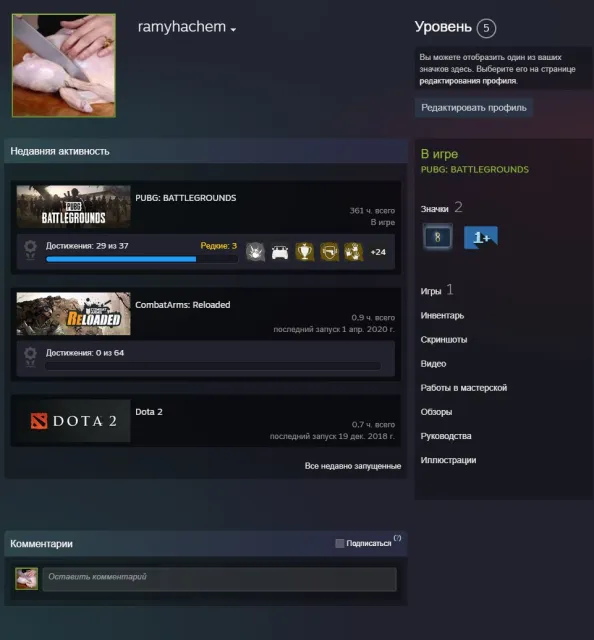This screenshot has height=640, width=594.
Task: Open Работы в мастерской in sidebar
Action: [464, 388]
